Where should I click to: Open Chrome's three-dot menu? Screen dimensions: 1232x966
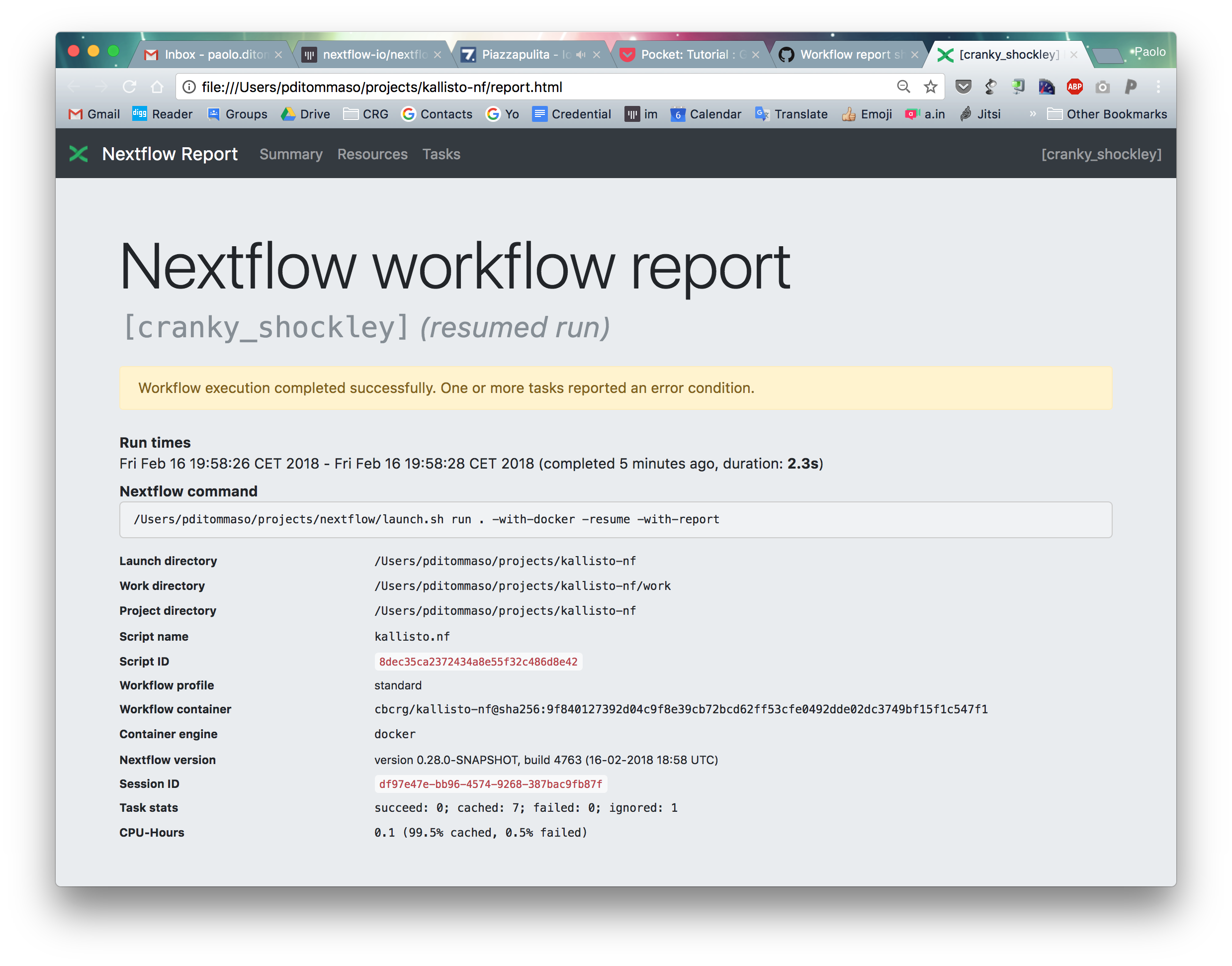click(1158, 87)
